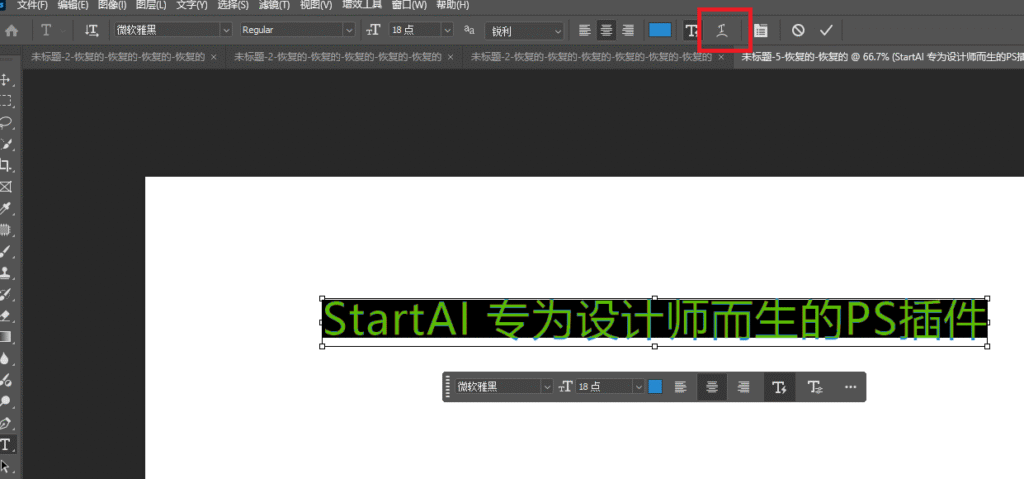Select the Frame tool
This screenshot has height=479, width=1024.
(x=7, y=187)
